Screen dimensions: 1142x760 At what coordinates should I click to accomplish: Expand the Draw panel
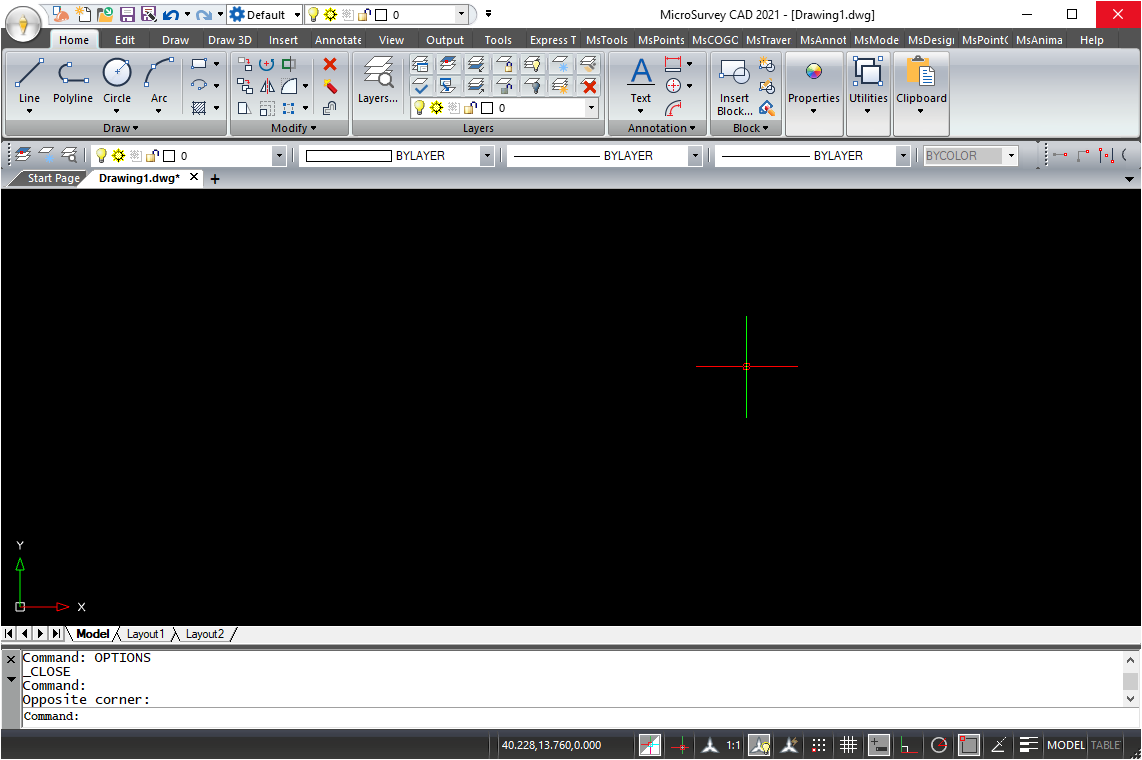(x=120, y=128)
